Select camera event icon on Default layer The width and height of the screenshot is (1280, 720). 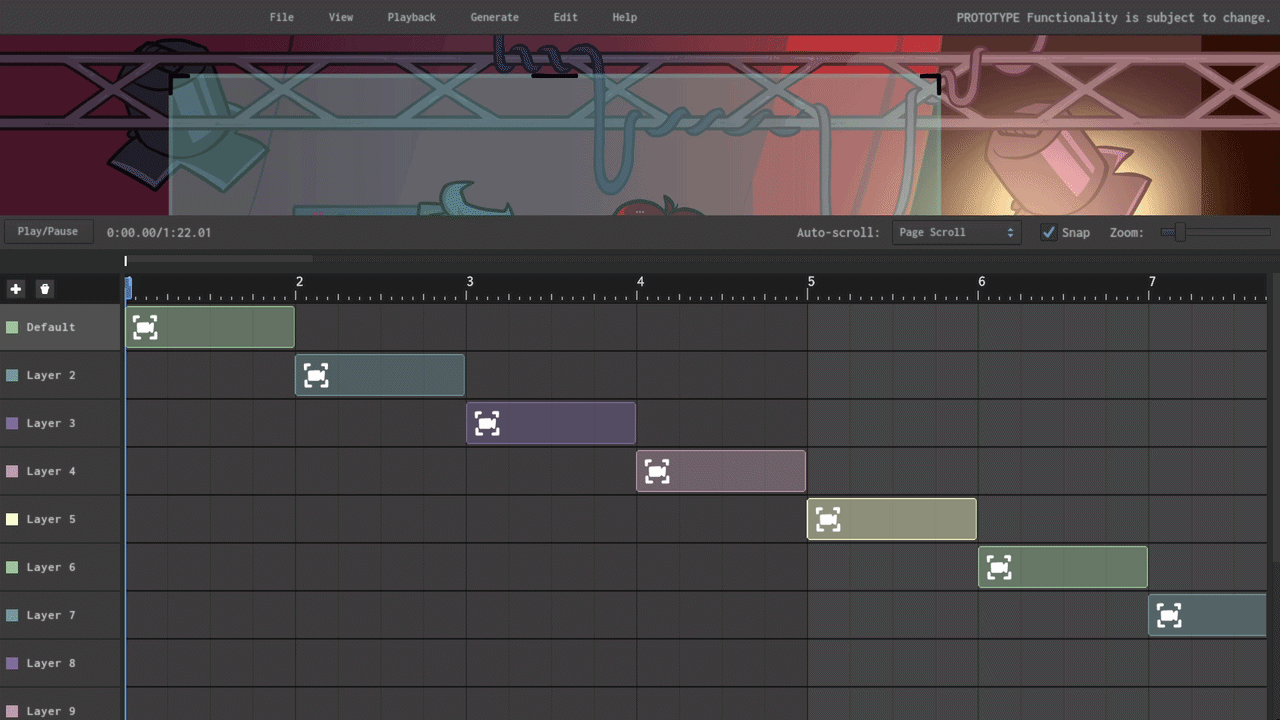(x=146, y=327)
